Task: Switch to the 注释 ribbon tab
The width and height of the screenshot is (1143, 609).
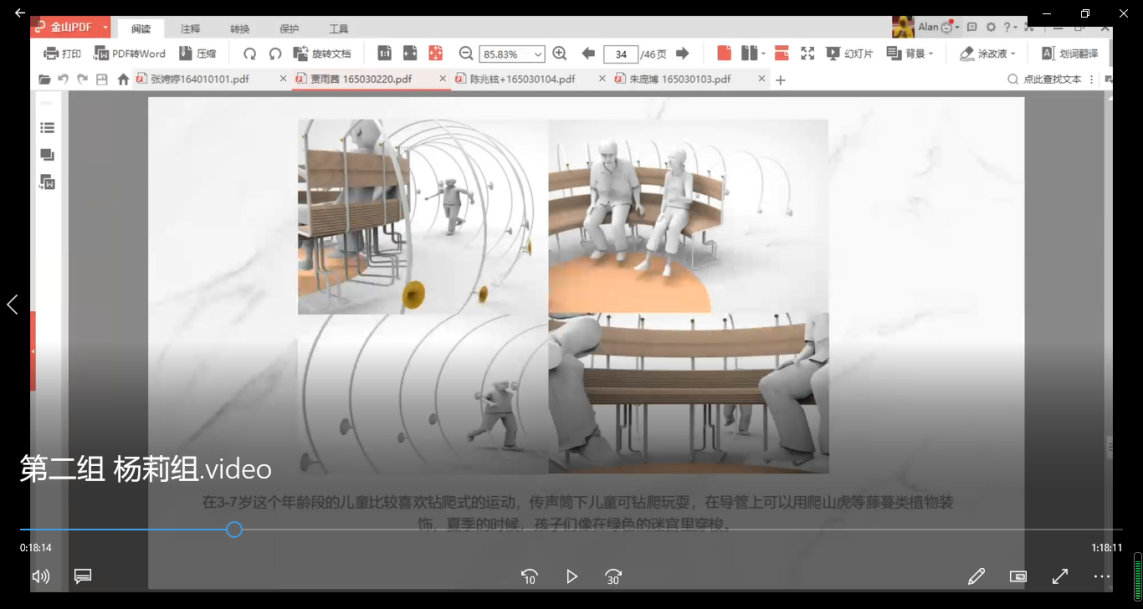Action: 190,29
